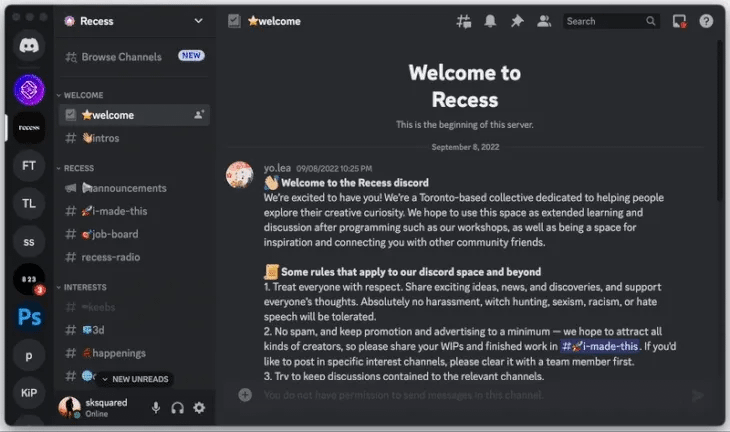The width and height of the screenshot is (730, 432).
Task: Open the keebs channel
Action: pyautogui.click(x=134, y=307)
